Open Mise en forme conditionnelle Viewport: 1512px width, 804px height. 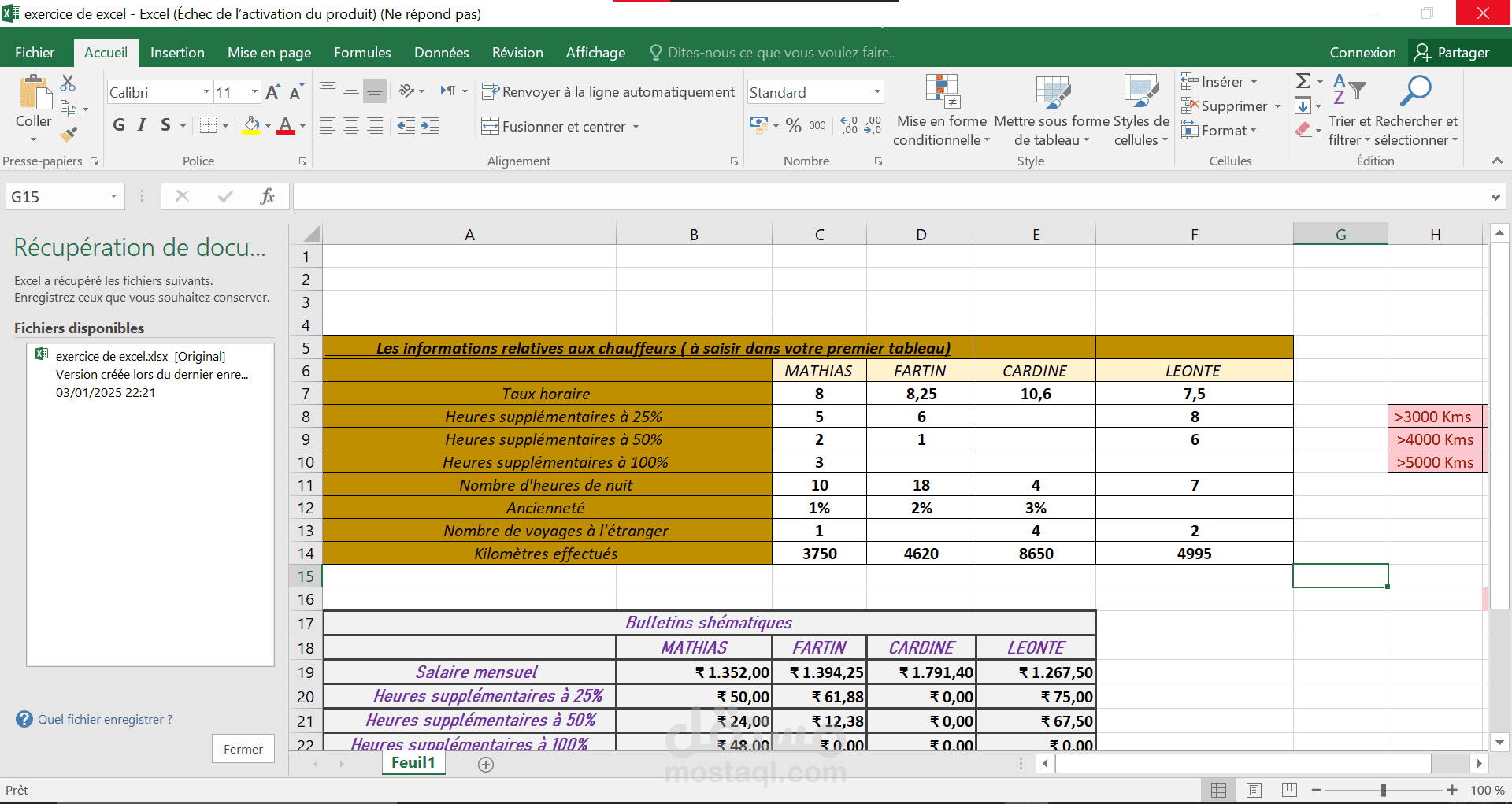pyautogui.click(x=941, y=110)
